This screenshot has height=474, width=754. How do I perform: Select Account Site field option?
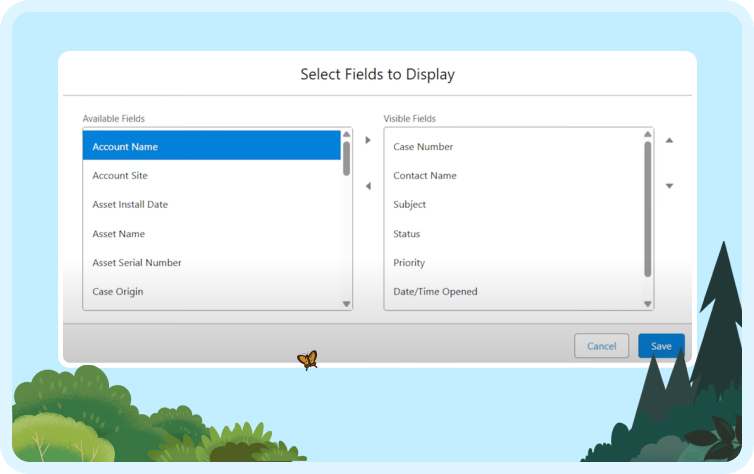coord(212,175)
